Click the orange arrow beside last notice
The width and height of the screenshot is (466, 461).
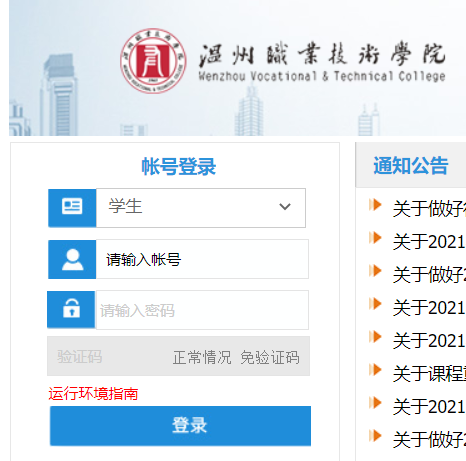375,436
